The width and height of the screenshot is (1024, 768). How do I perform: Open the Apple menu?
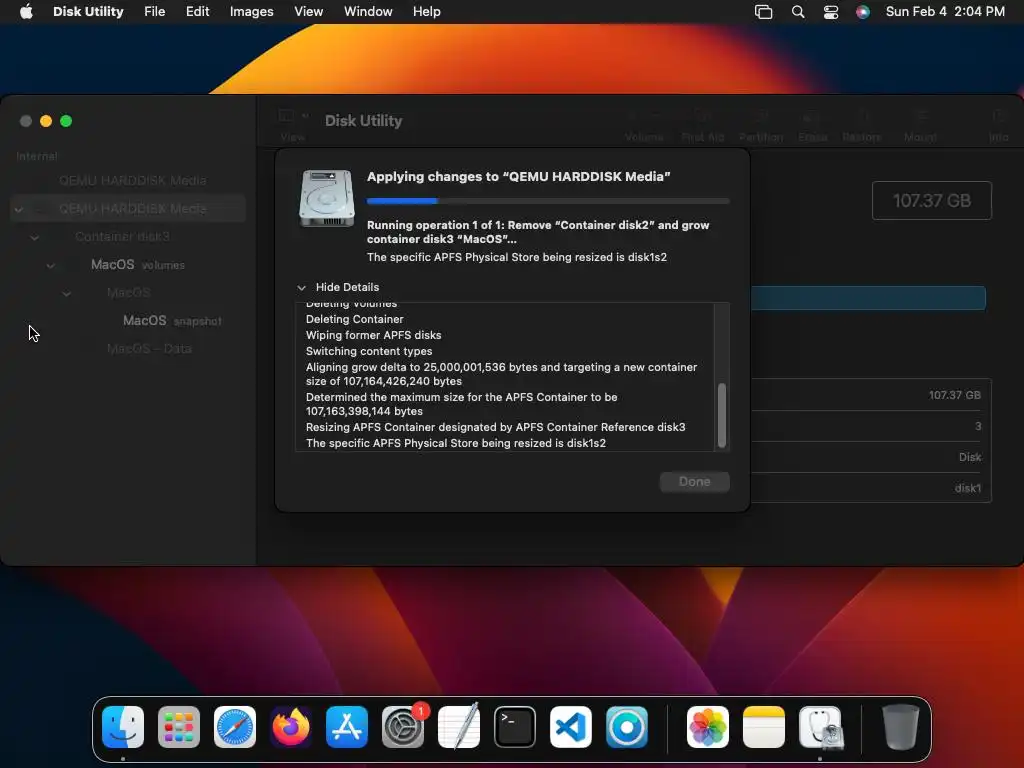(x=26, y=12)
